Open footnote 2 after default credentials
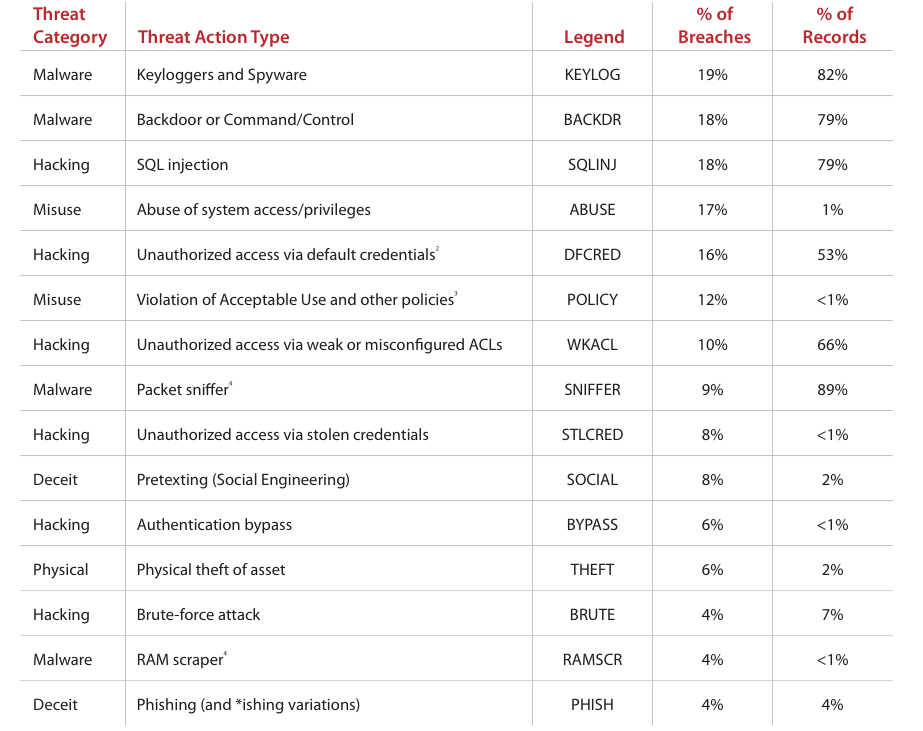This screenshot has width=923, height=731. 437,250
